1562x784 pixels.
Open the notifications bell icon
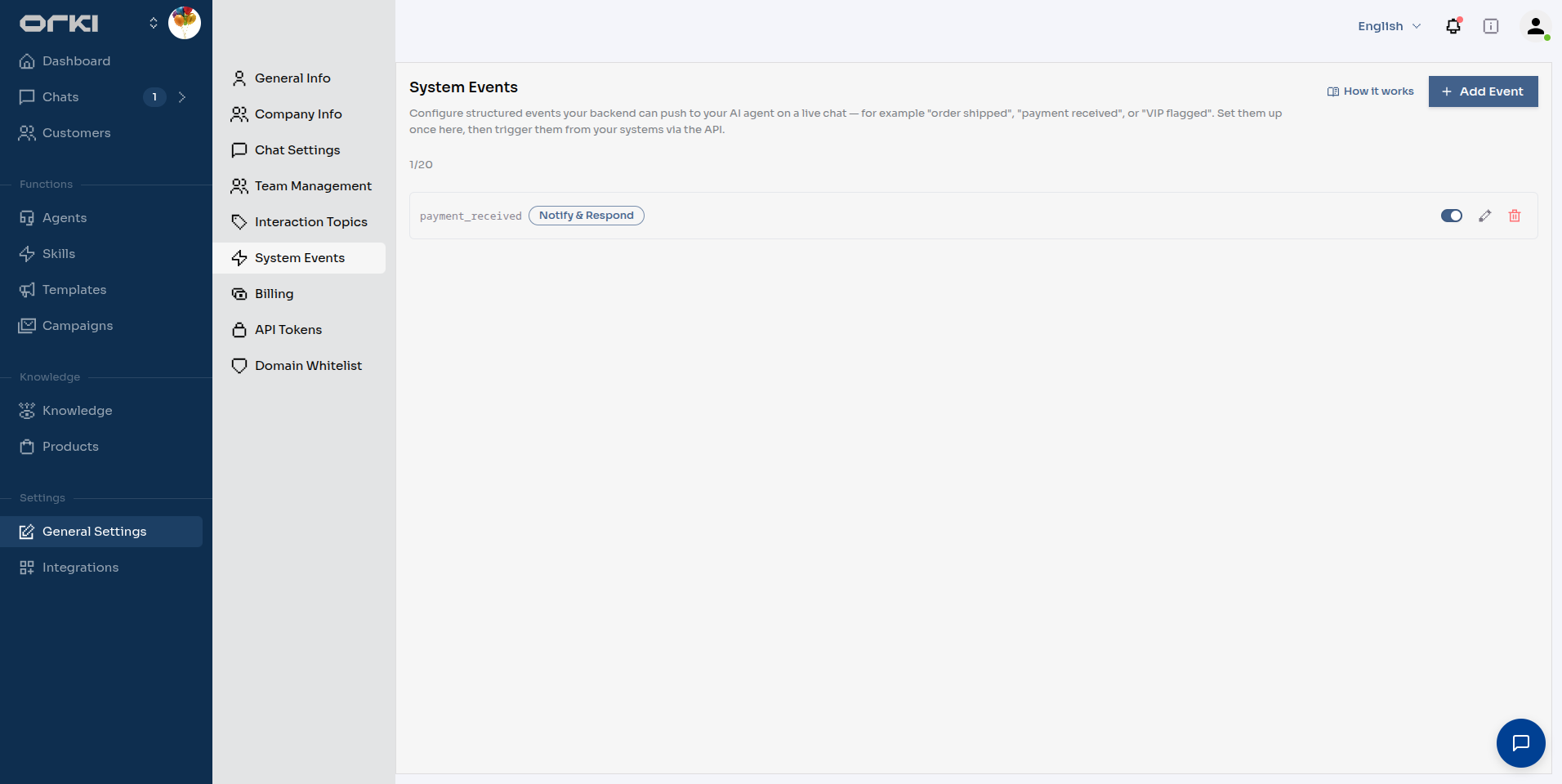1453,26
